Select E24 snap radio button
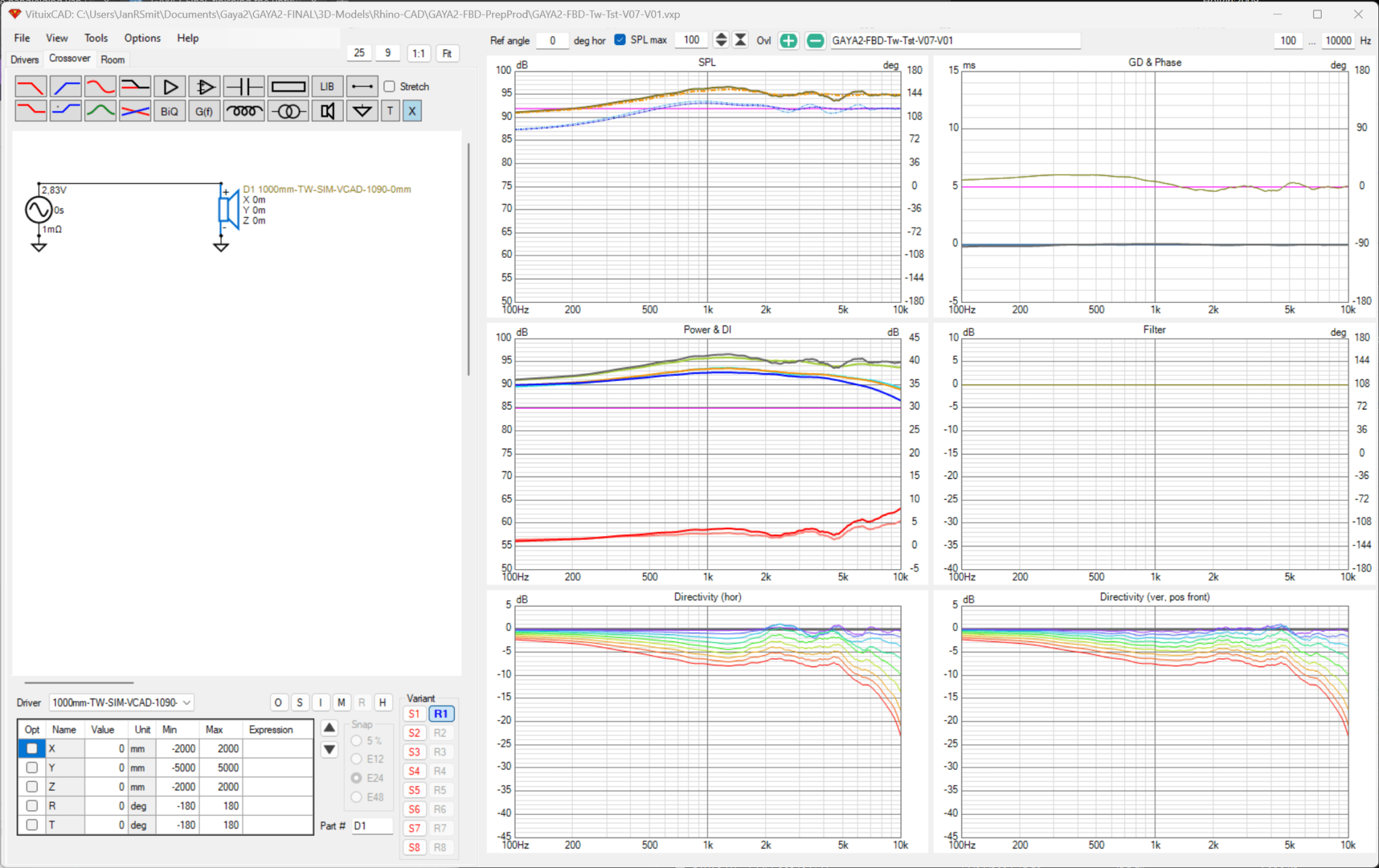This screenshot has width=1379, height=868. click(x=356, y=778)
